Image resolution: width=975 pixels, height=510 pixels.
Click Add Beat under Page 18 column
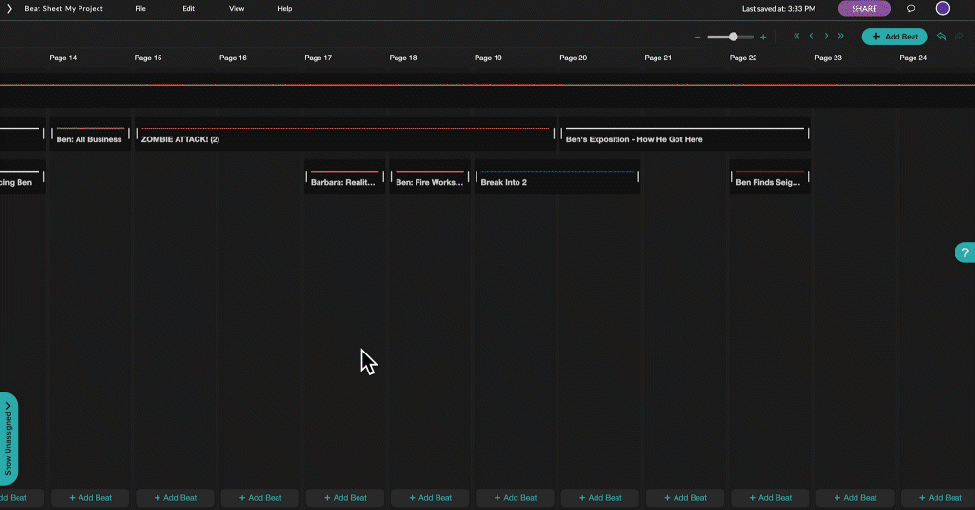tap(430, 498)
